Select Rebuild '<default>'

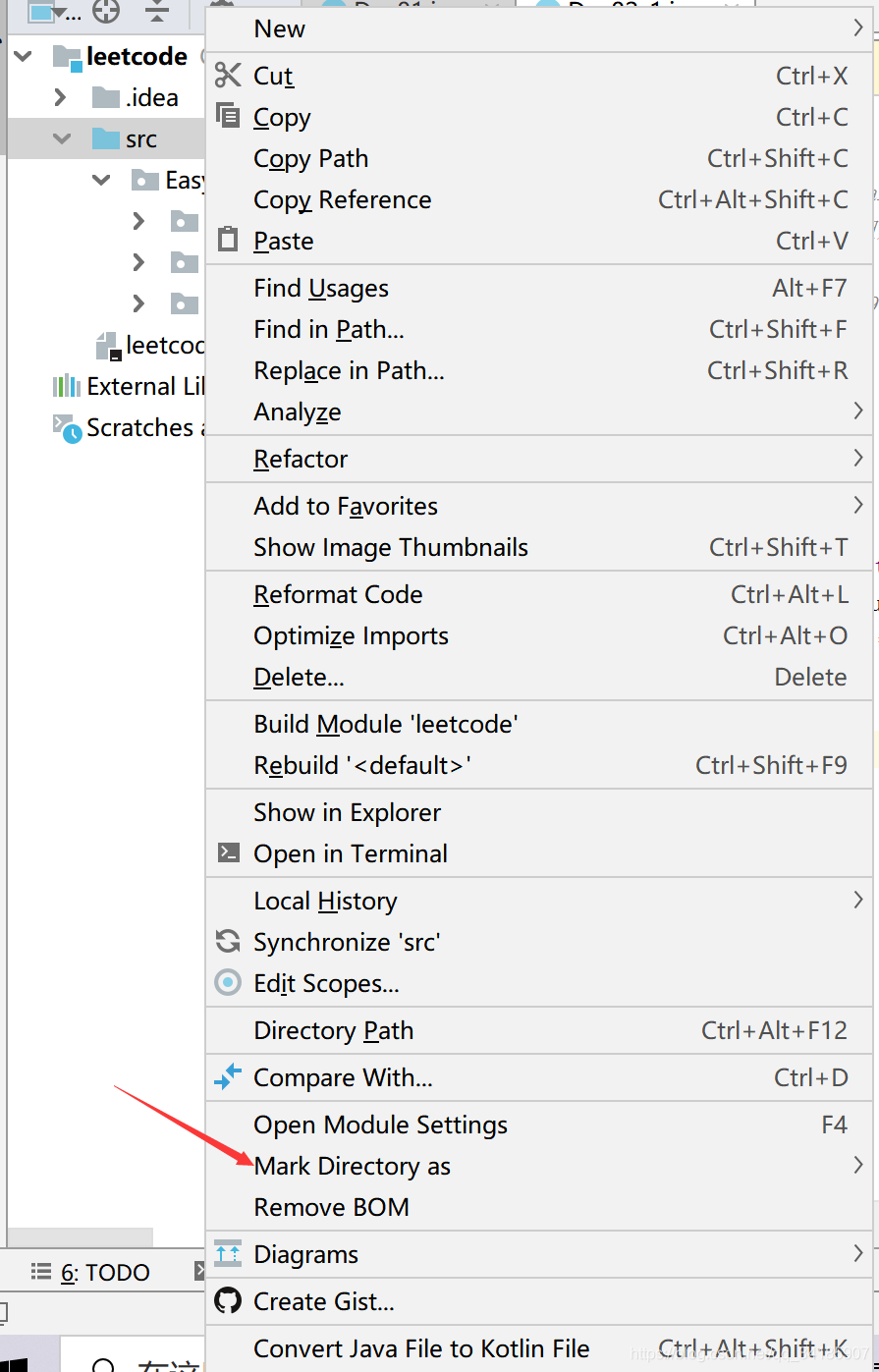point(538,765)
